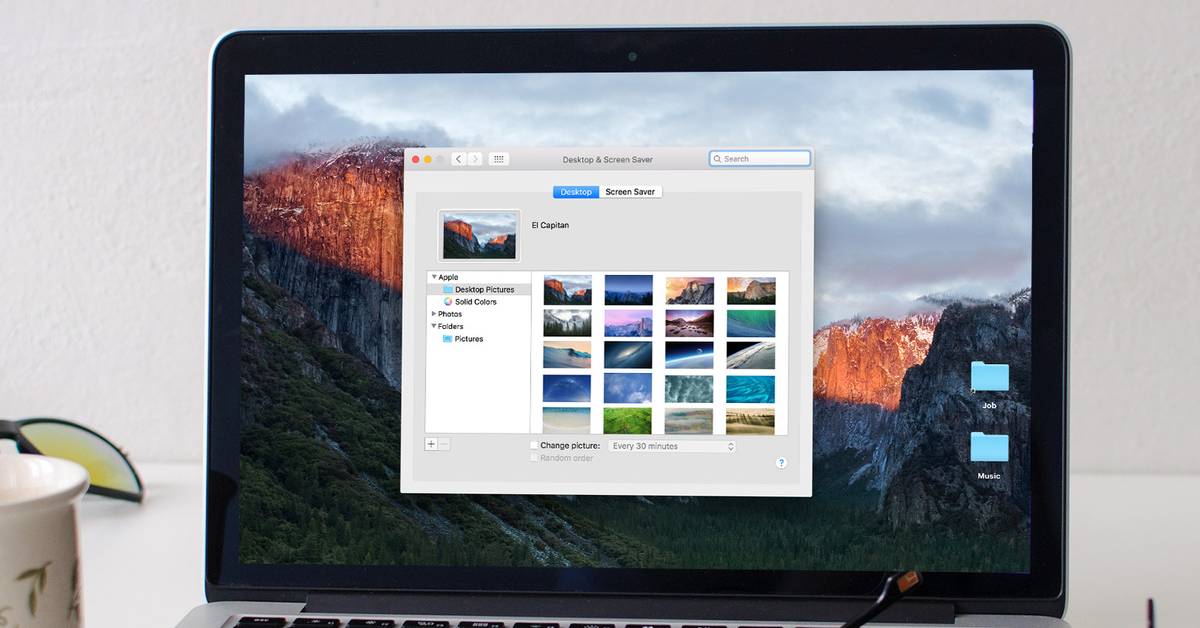Select the Desktop Pictures folder icon
The width and height of the screenshot is (1200, 628).
click(x=449, y=289)
